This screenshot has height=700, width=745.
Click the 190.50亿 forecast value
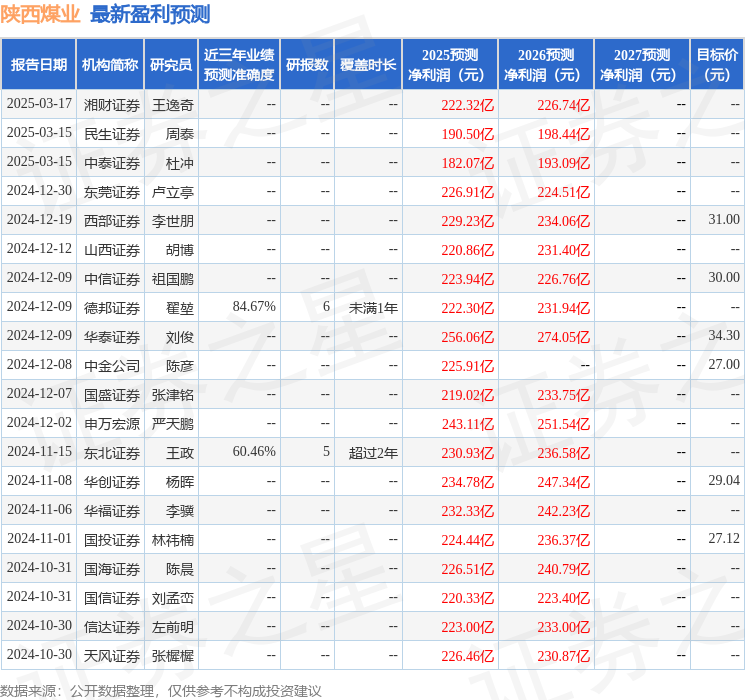pos(468,134)
